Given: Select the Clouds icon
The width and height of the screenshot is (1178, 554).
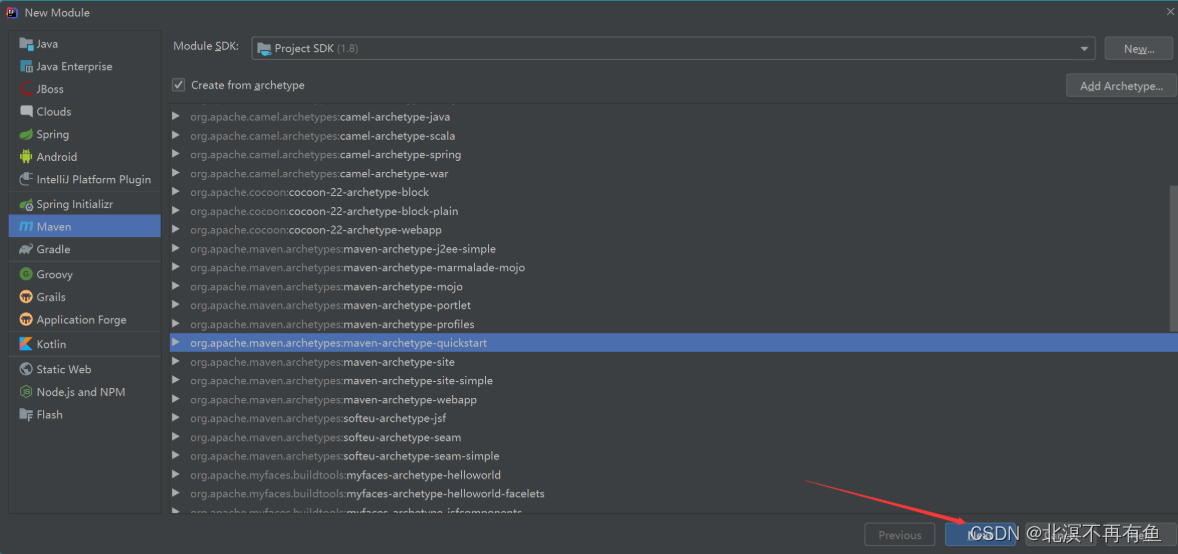Looking at the screenshot, I should pos(26,111).
